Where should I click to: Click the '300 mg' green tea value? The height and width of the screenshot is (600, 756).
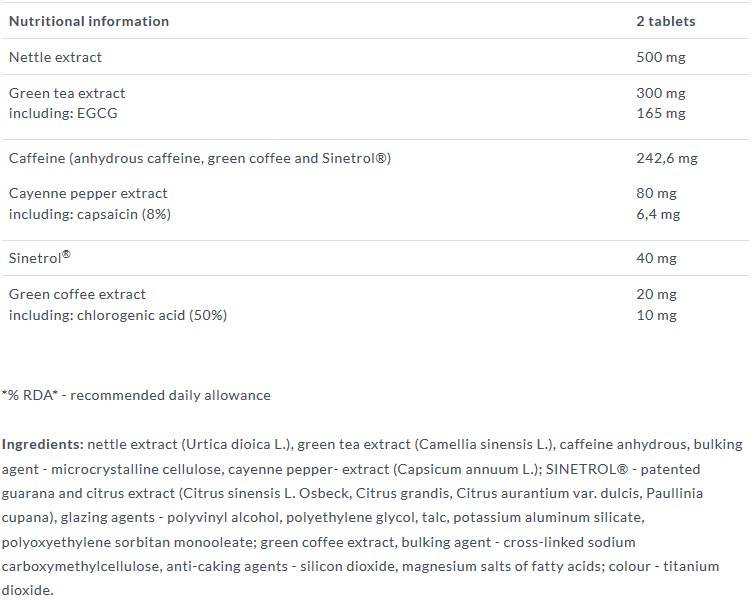coord(661,93)
